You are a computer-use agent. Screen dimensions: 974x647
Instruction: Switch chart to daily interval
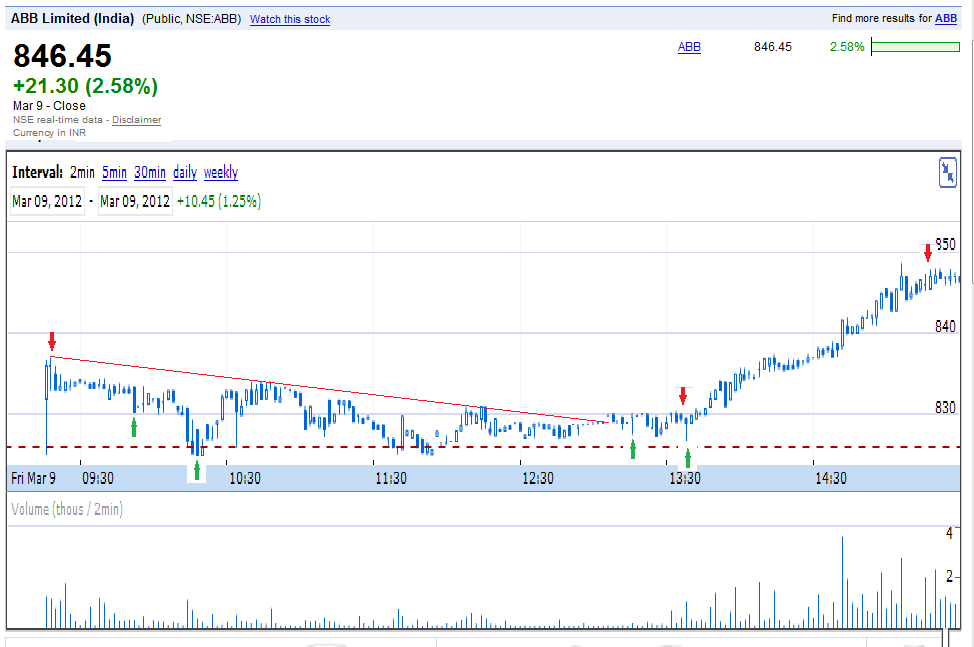[x=185, y=172]
